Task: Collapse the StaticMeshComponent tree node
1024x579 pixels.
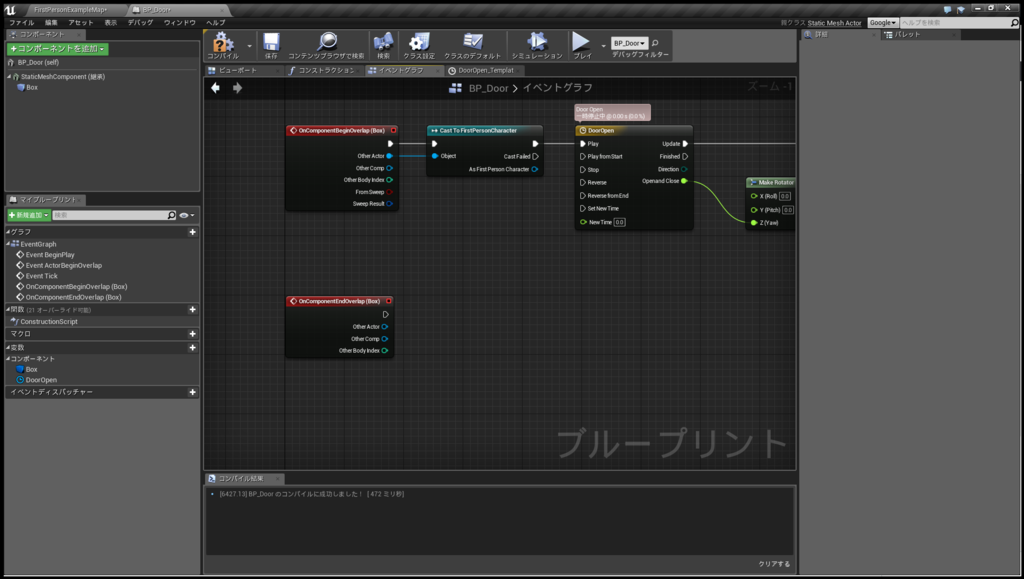Action: tap(9, 76)
